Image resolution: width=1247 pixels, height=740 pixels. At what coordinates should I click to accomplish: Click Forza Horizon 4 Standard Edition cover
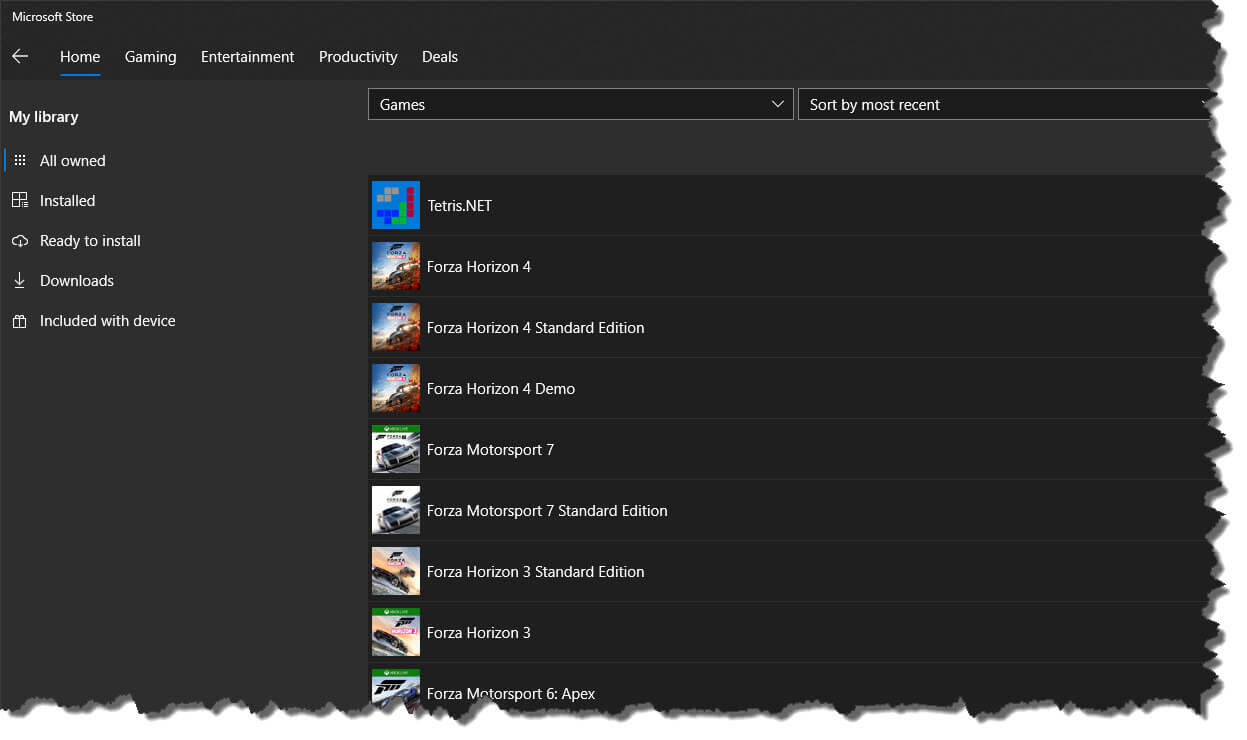coord(396,327)
